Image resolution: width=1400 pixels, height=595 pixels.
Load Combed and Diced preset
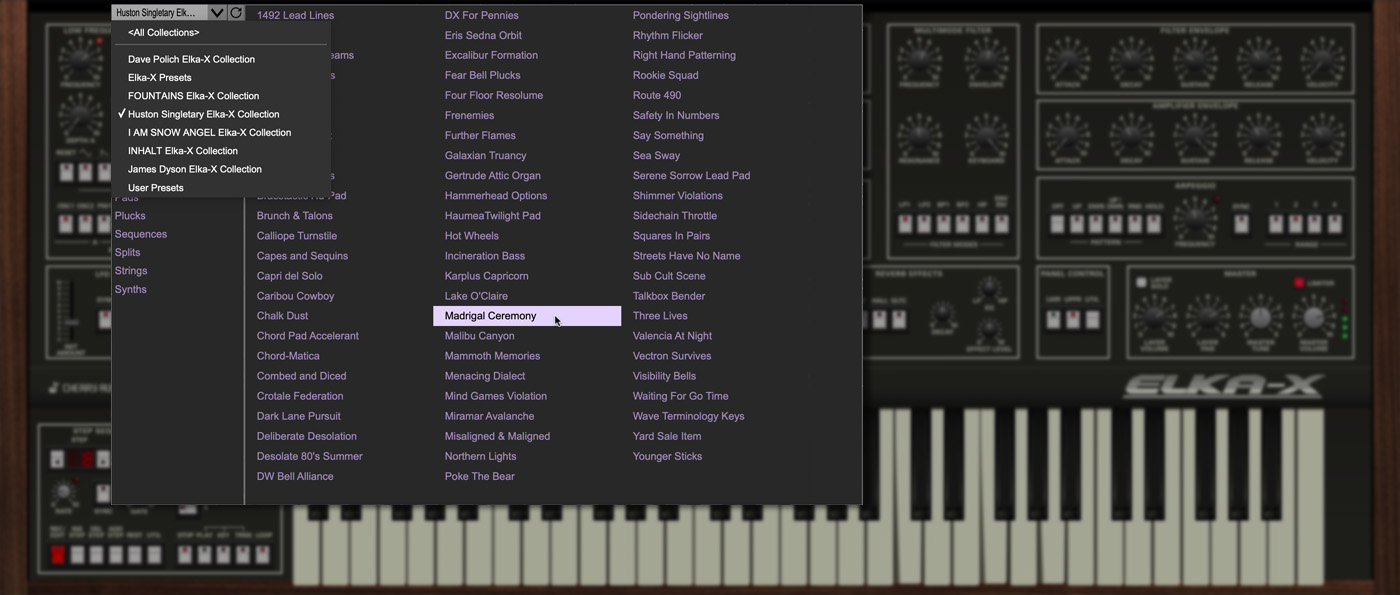click(x=301, y=376)
